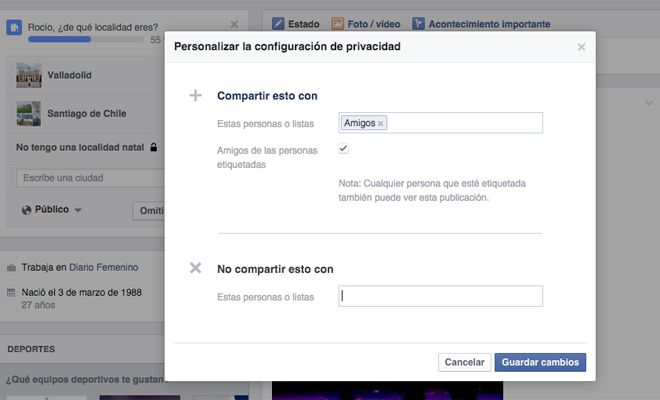Remove the Amigos tag from share list
The height and width of the screenshot is (400, 660).
(381, 123)
